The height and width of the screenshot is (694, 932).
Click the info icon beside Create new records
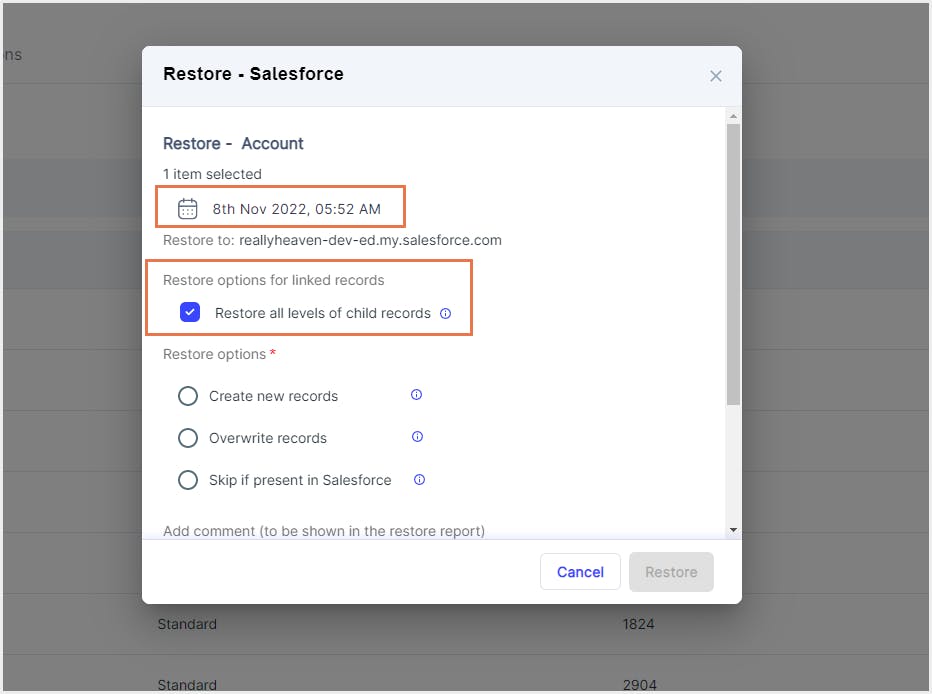tap(417, 395)
